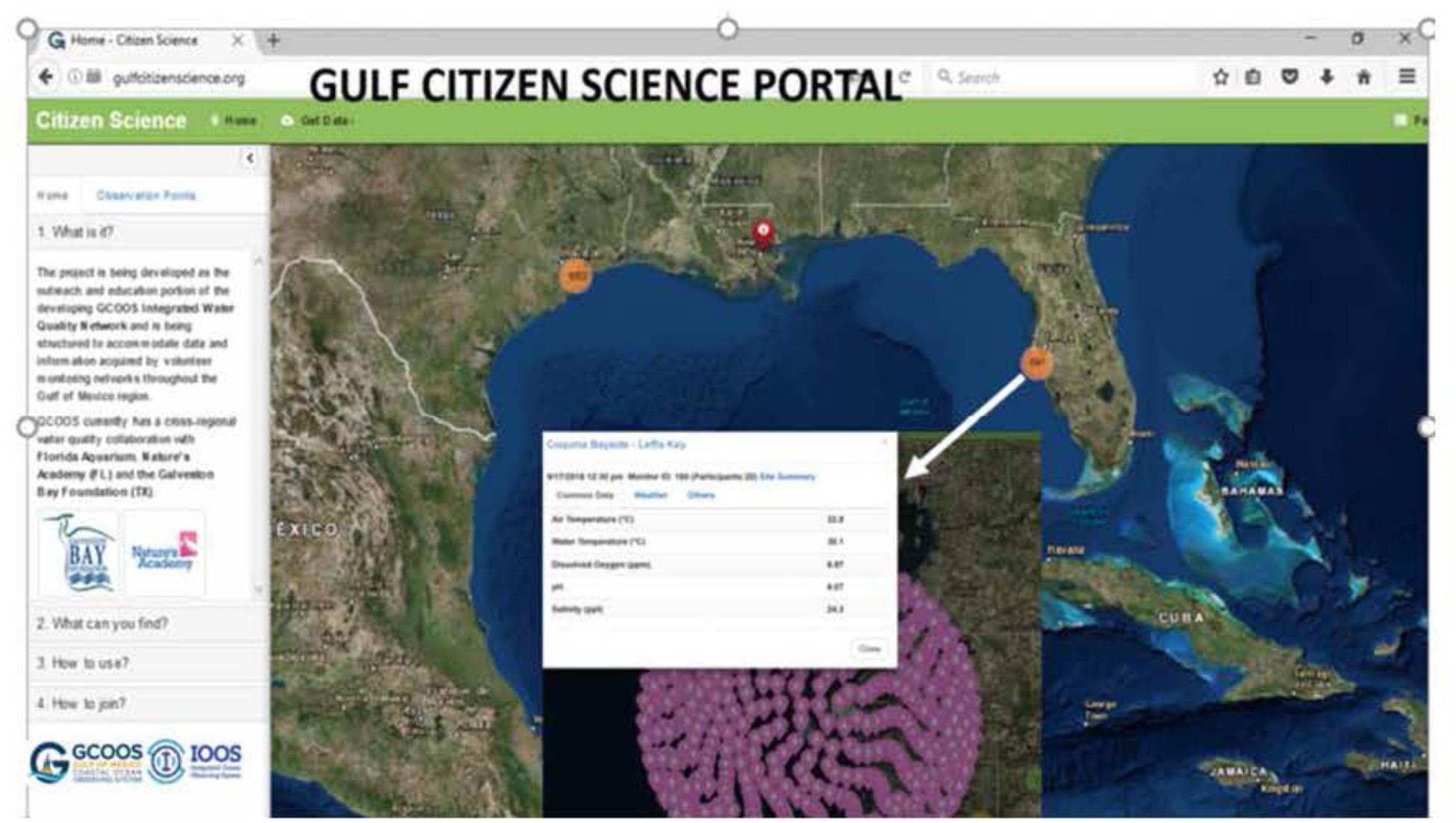Collapse the '1. What is it?' section
1456x823 pixels.
click(148, 232)
